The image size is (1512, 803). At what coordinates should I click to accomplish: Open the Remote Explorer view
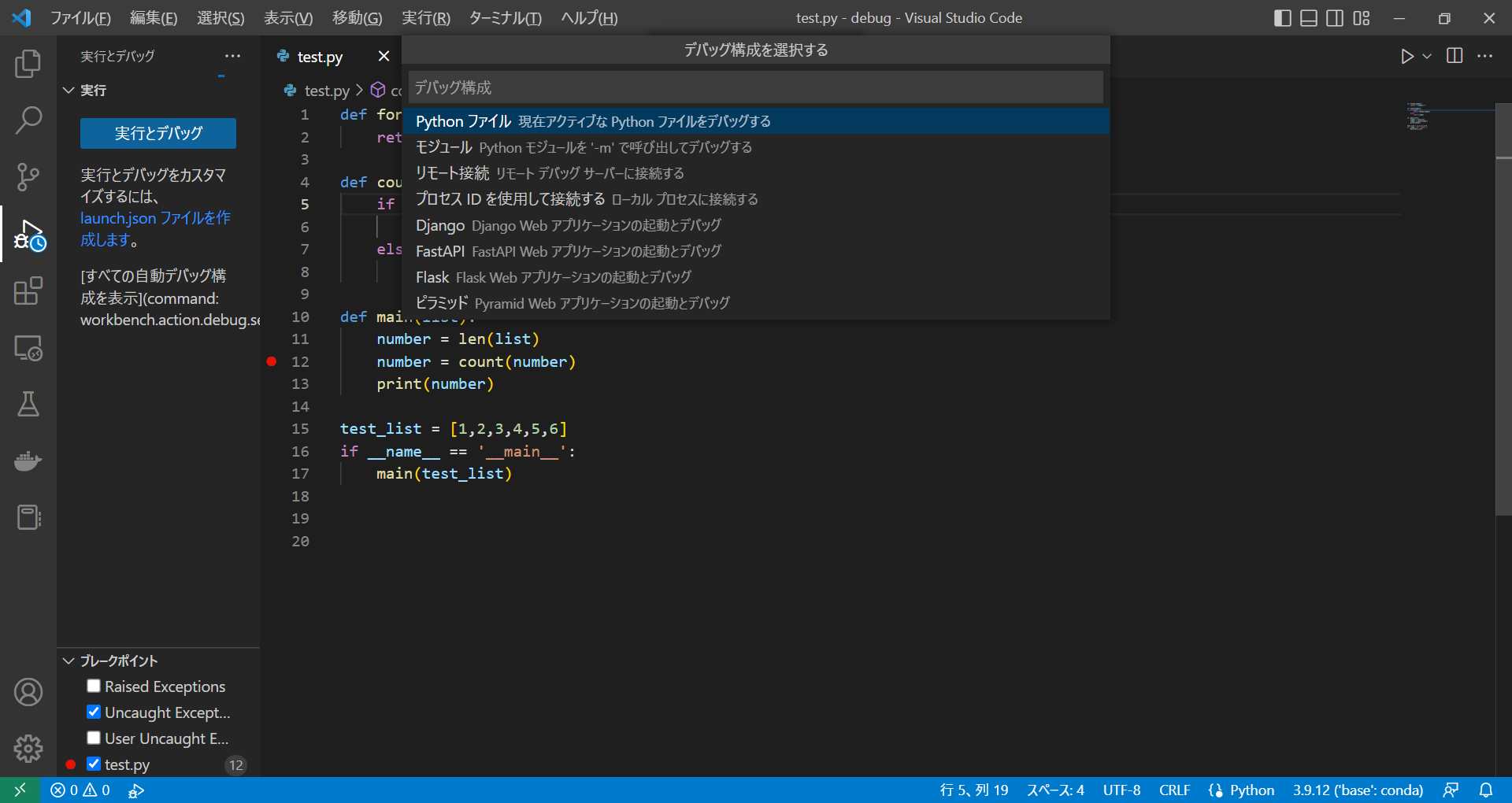[28, 347]
